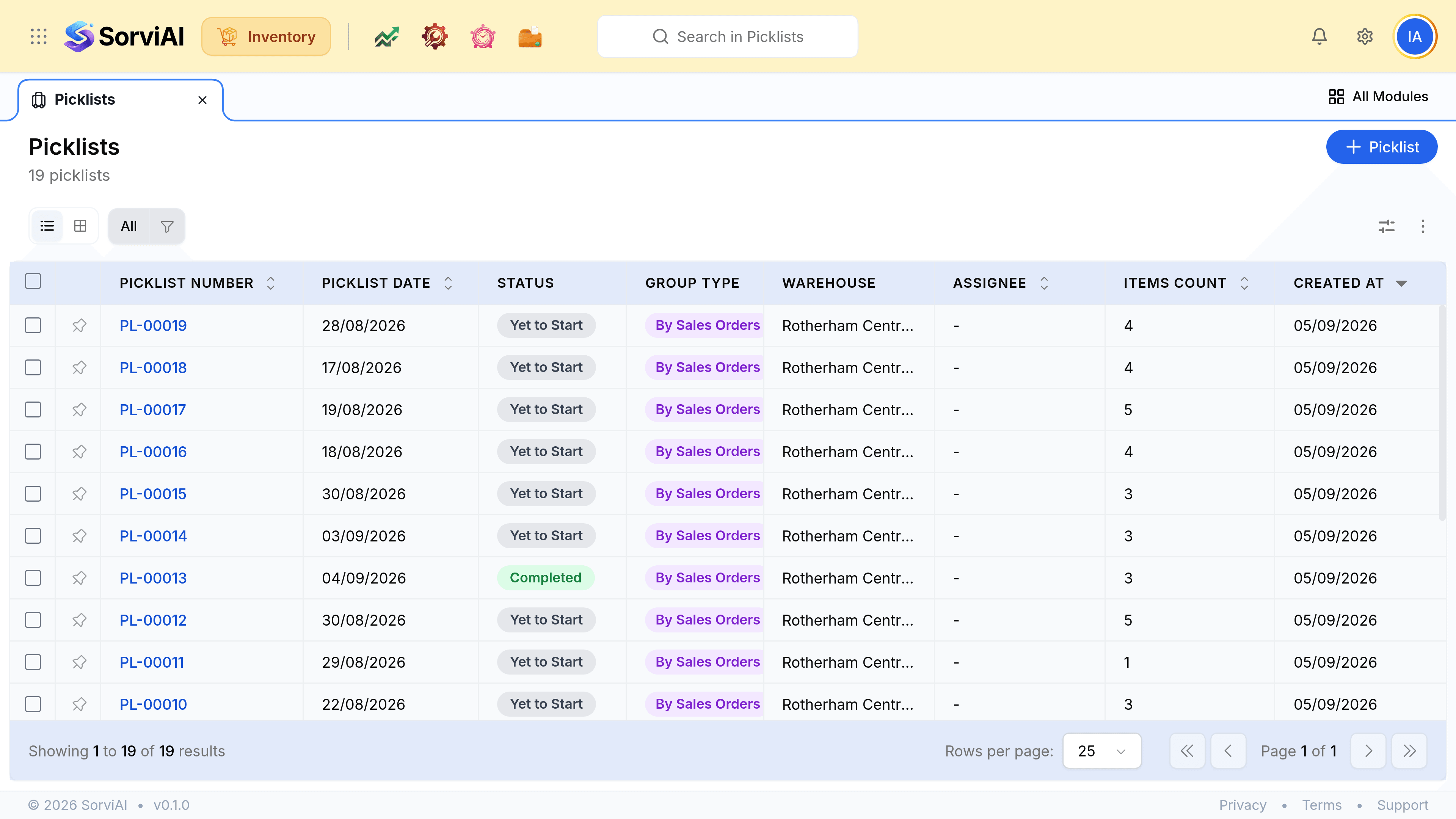Image resolution: width=1456 pixels, height=819 pixels.
Task: Select checkbox for PL-00015
Action: pyautogui.click(x=33, y=494)
